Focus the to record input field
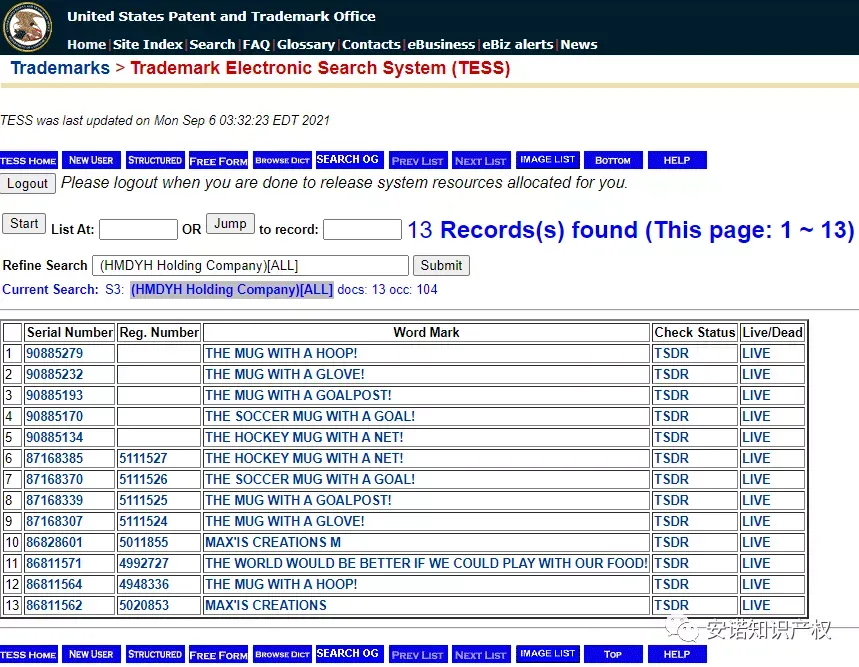 click(362, 229)
